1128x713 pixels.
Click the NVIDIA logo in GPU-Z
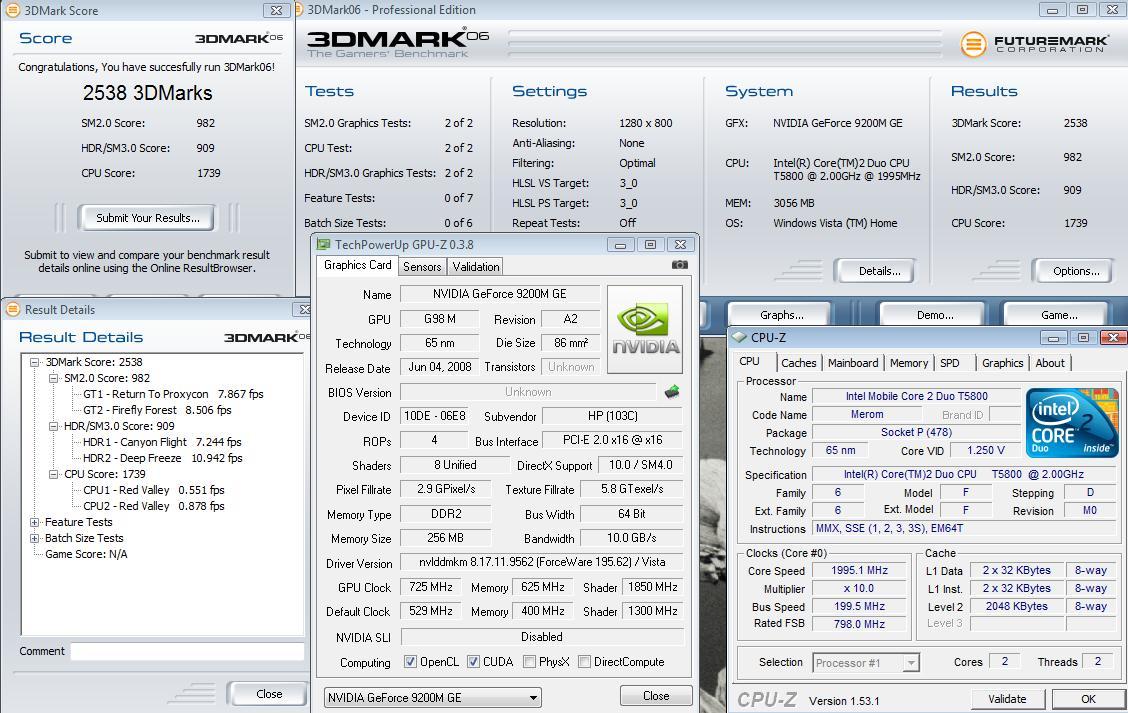click(645, 330)
